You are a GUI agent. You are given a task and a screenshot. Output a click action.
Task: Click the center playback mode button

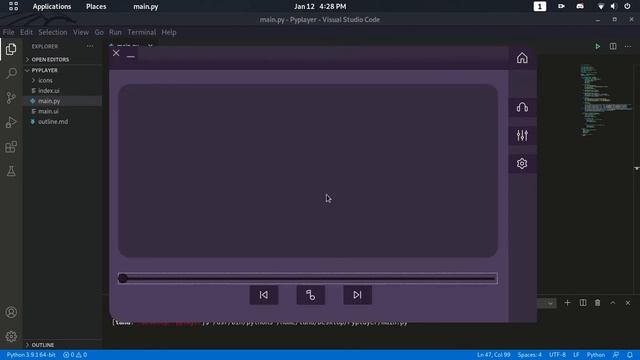(x=311, y=295)
